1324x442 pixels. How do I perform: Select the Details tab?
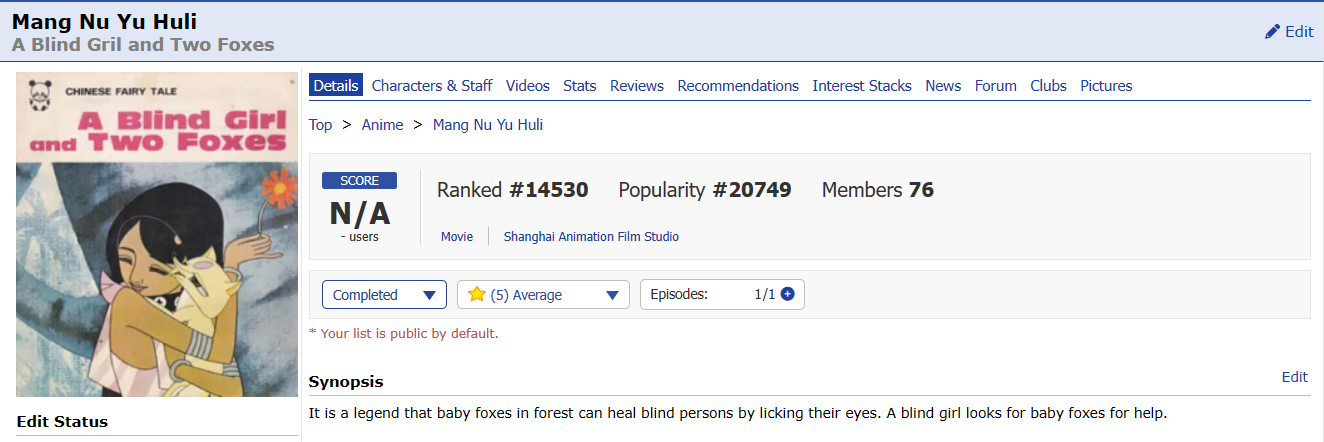coord(336,86)
